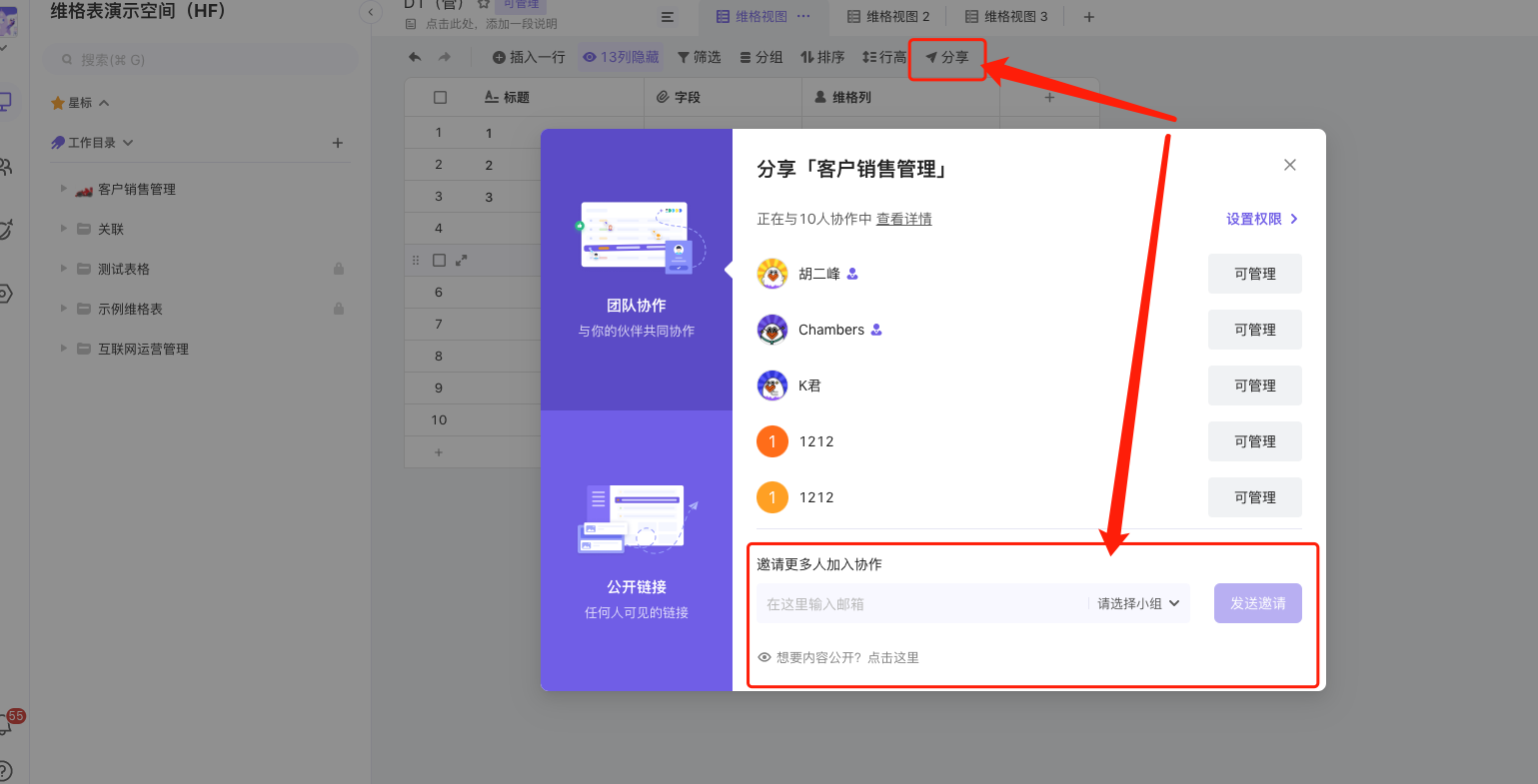Insert a row with 插入一行
This screenshot has height=784, width=1538.
tap(529, 57)
